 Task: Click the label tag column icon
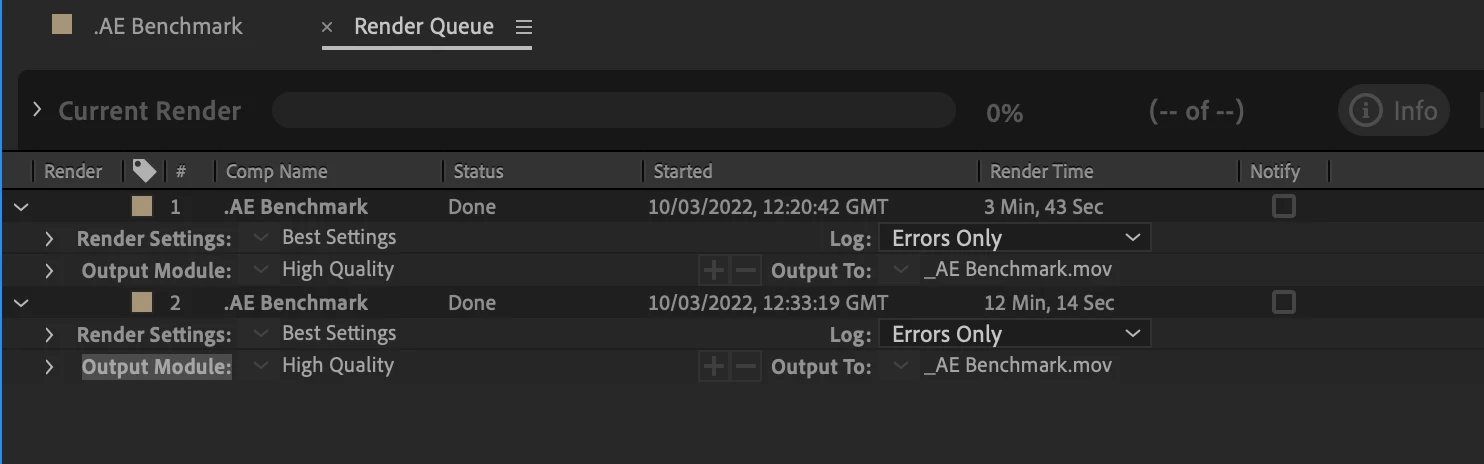pos(144,171)
